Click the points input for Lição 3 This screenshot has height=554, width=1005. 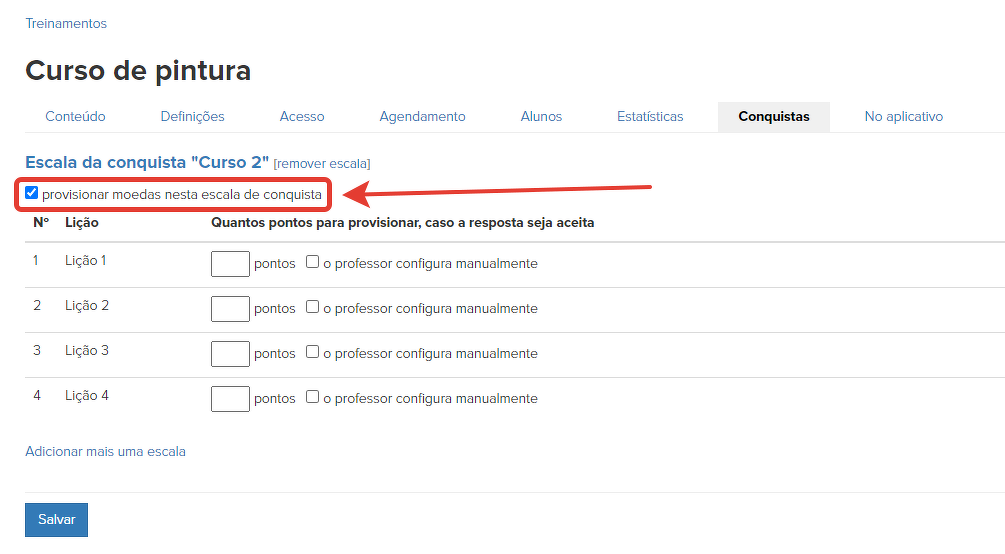[230, 354]
